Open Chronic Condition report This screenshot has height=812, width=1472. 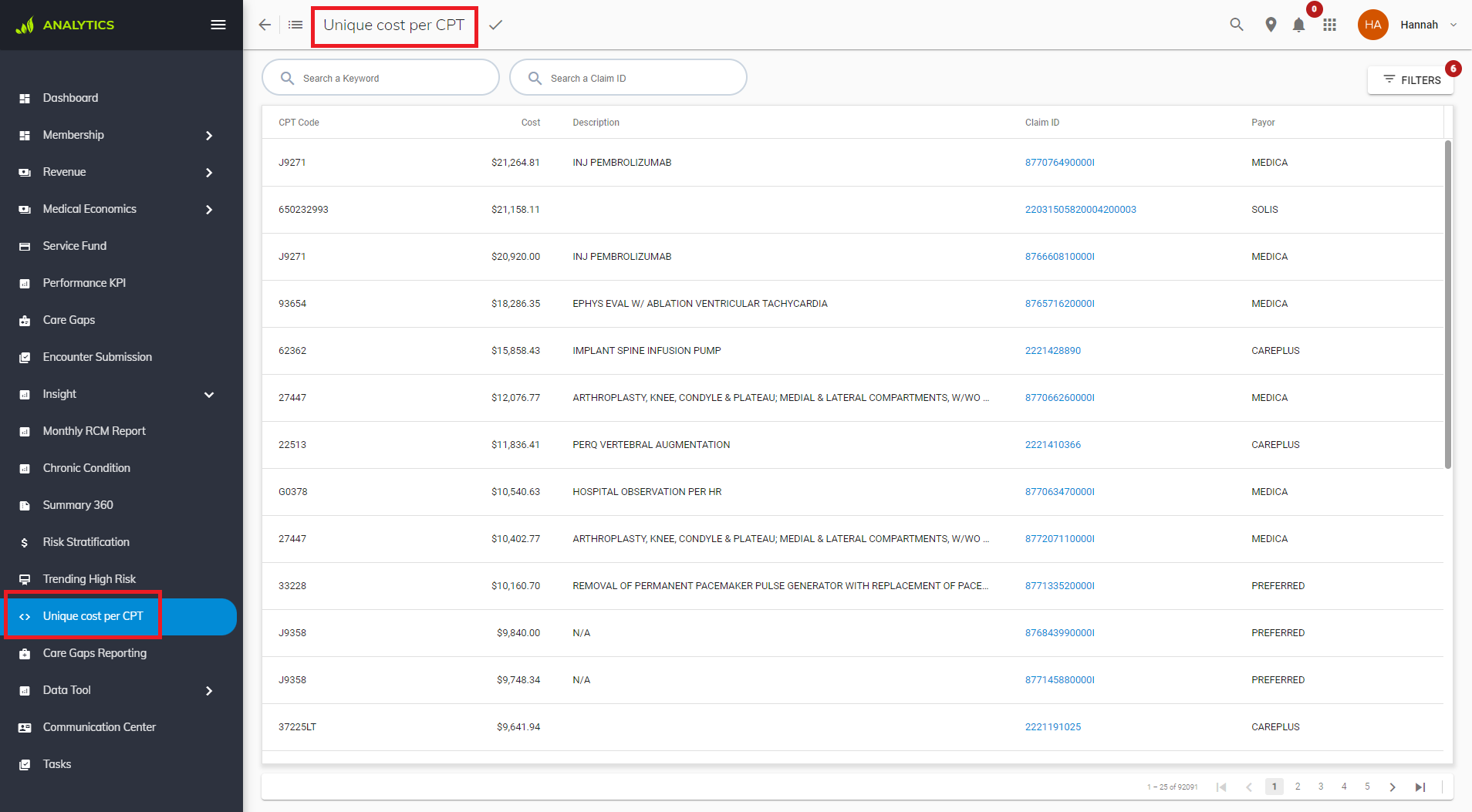pos(86,468)
